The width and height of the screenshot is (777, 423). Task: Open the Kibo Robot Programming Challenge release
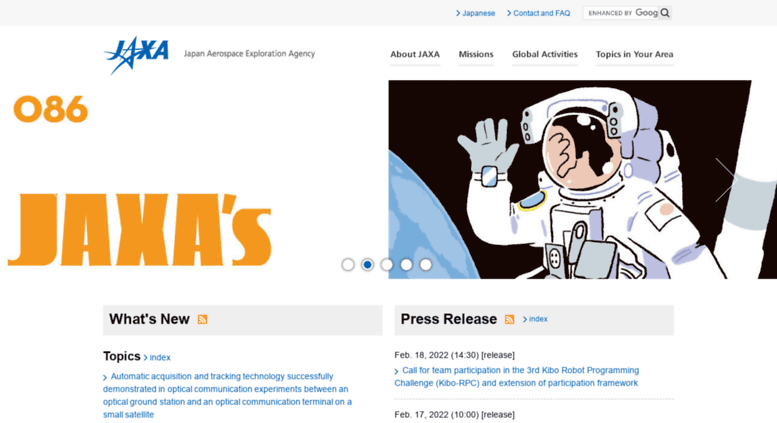pos(516,377)
